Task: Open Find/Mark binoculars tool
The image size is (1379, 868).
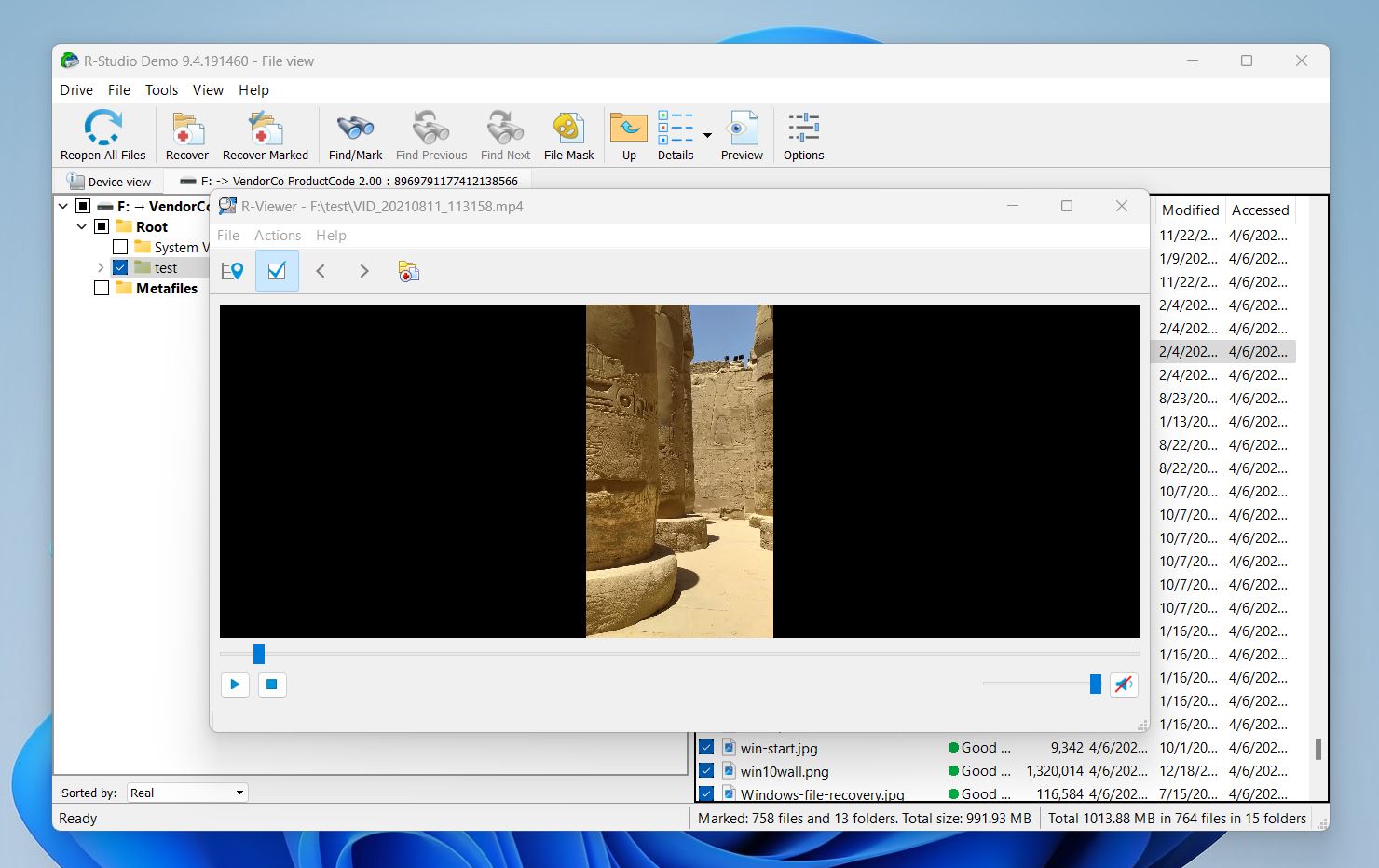Action: pos(355,136)
